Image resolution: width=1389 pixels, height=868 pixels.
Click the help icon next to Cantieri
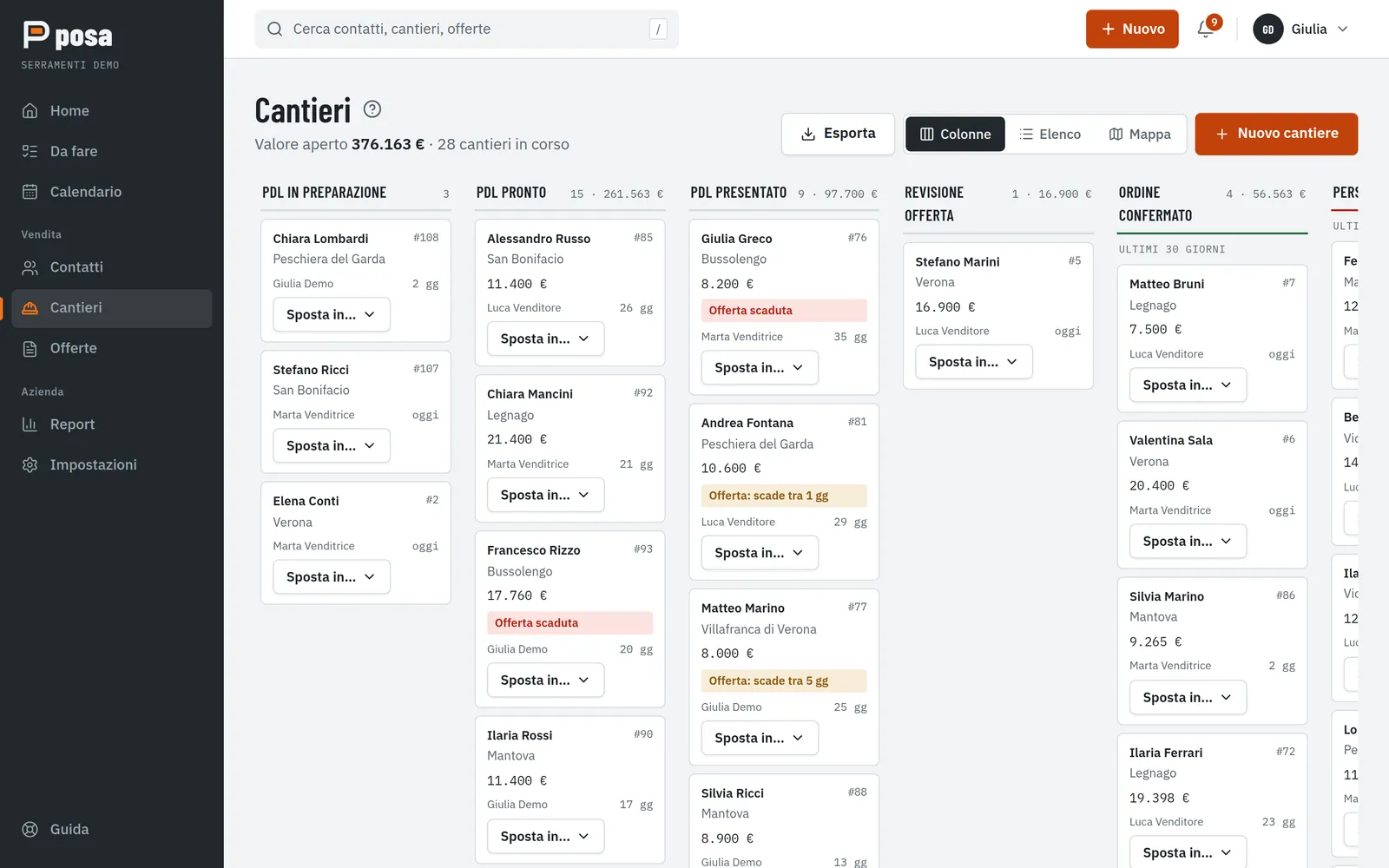[x=372, y=109]
